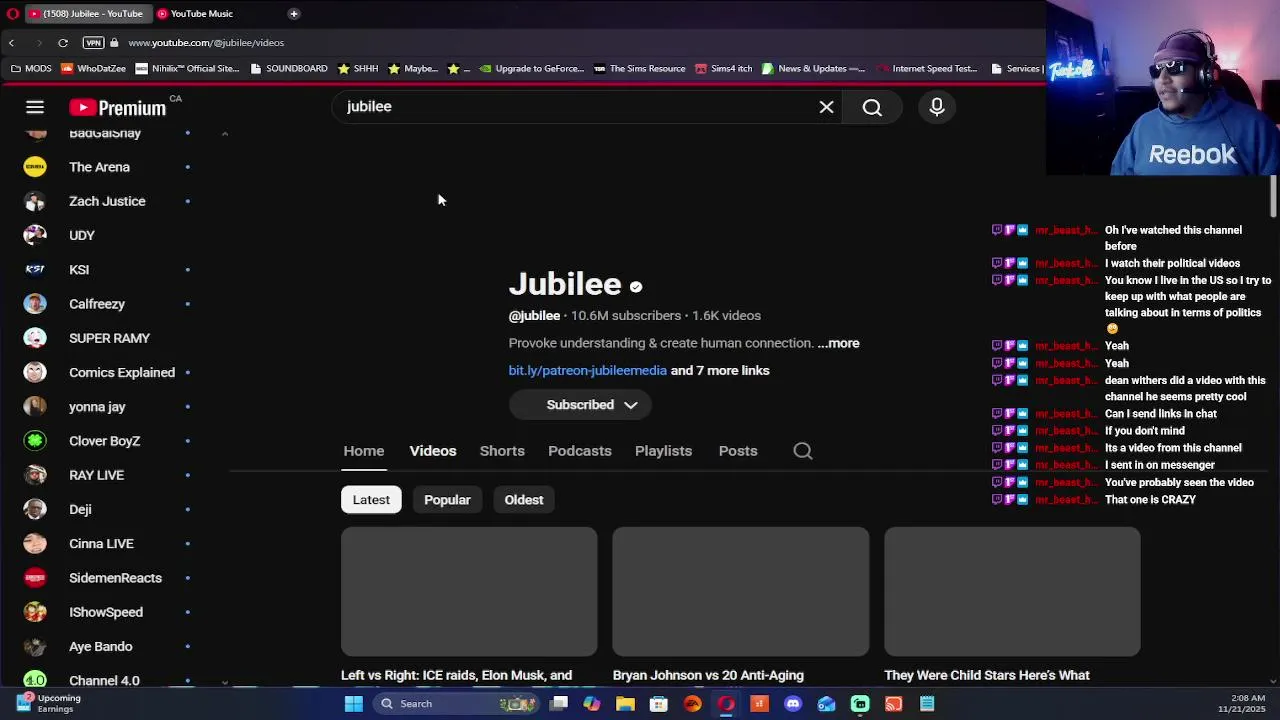1280x720 pixels.
Task: Open the MODS bookmark folder
Action: (x=30, y=69)
